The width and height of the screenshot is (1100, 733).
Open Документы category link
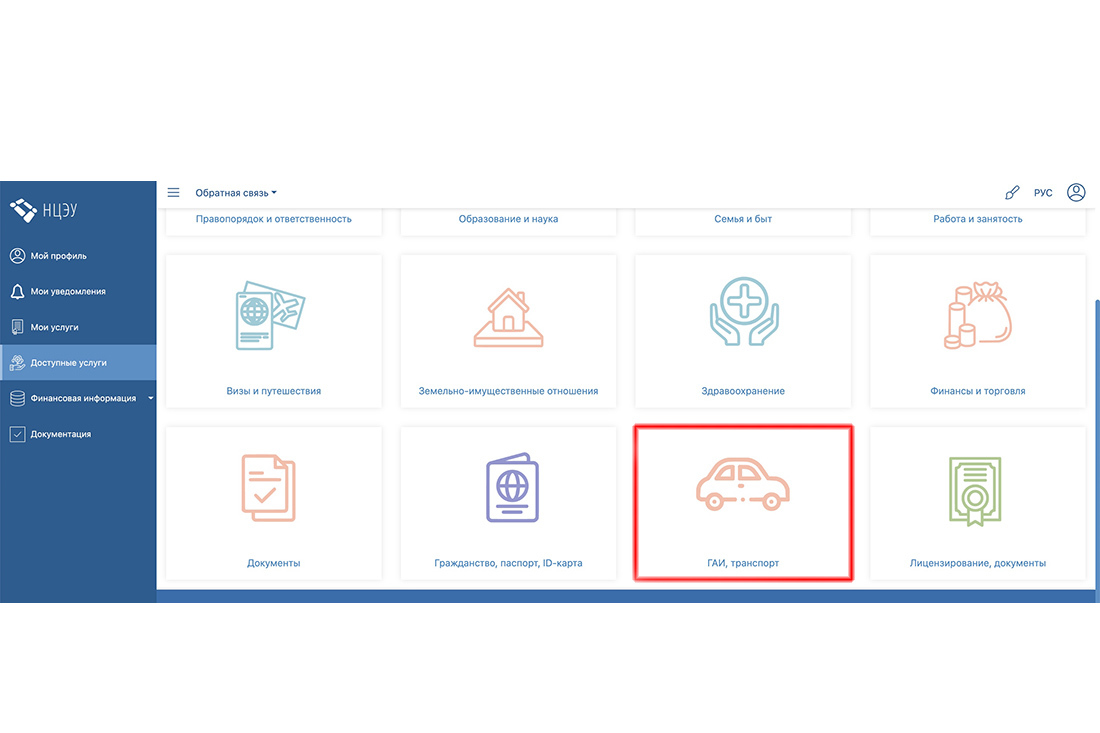tap(274, 563)
